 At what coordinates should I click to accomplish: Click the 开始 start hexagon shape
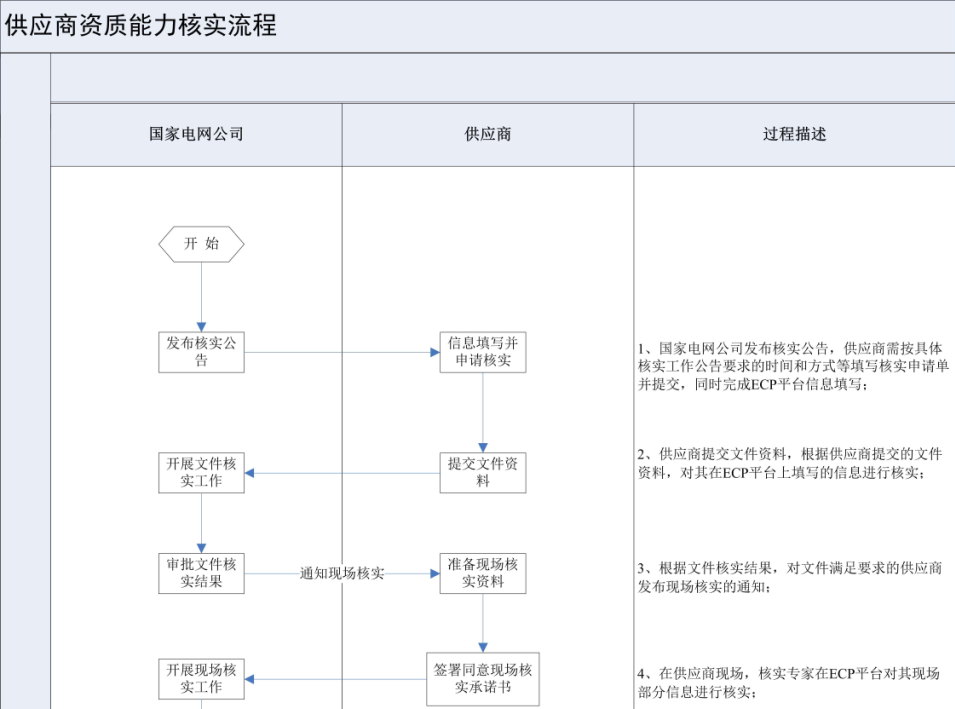[x=201, y=244]
